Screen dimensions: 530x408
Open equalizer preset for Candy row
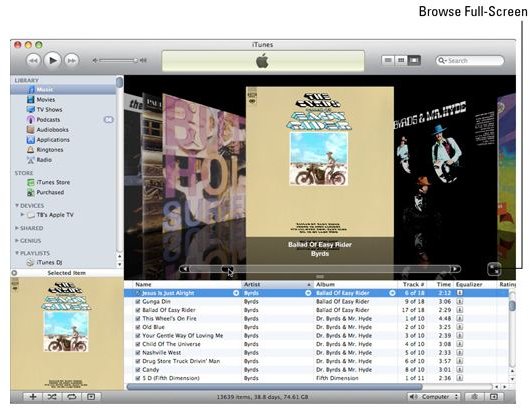point(460,370)
